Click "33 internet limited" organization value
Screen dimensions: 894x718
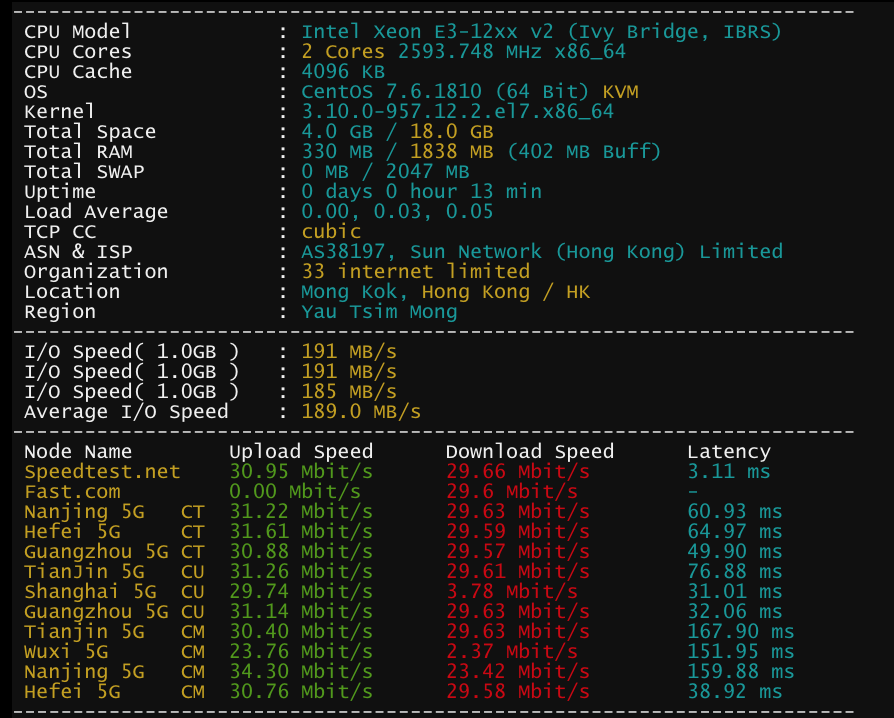click(415, 272)
